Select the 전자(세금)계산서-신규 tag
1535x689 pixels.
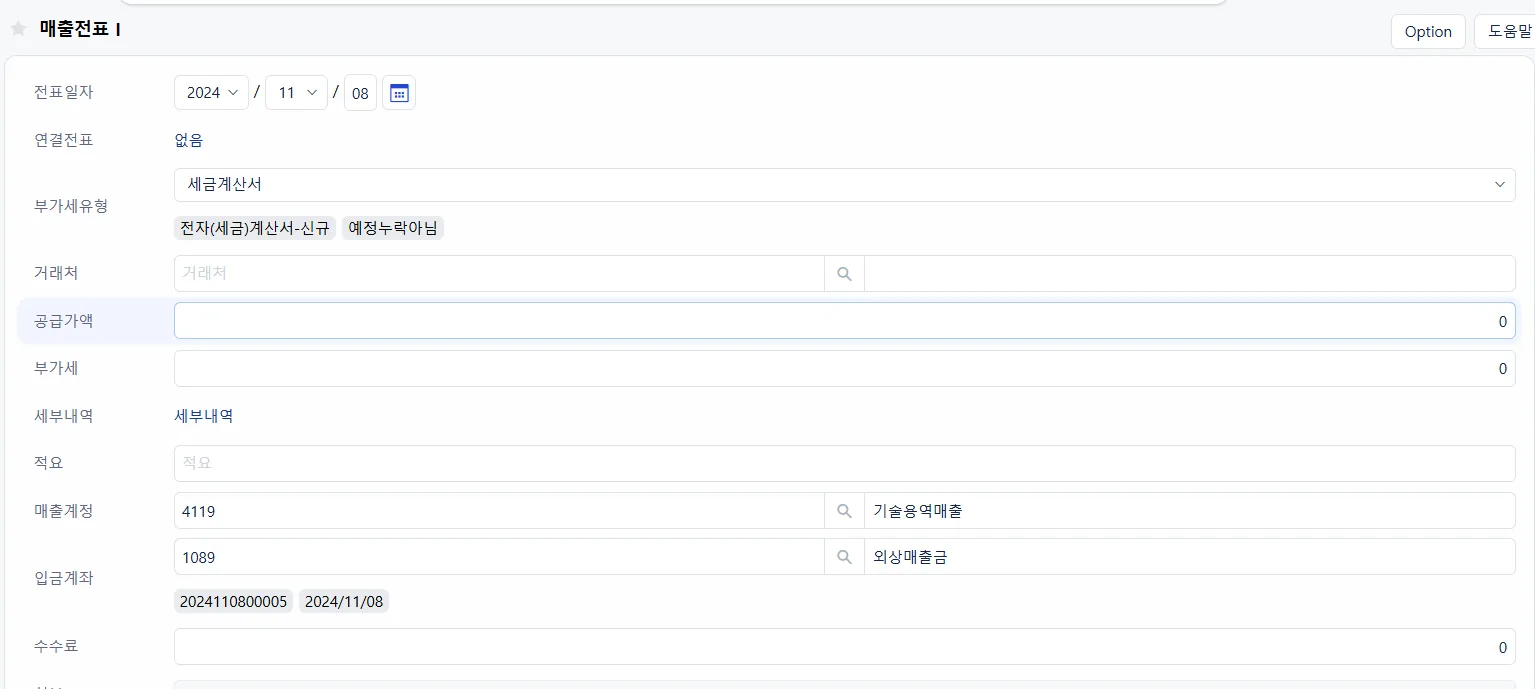(255, 228)
